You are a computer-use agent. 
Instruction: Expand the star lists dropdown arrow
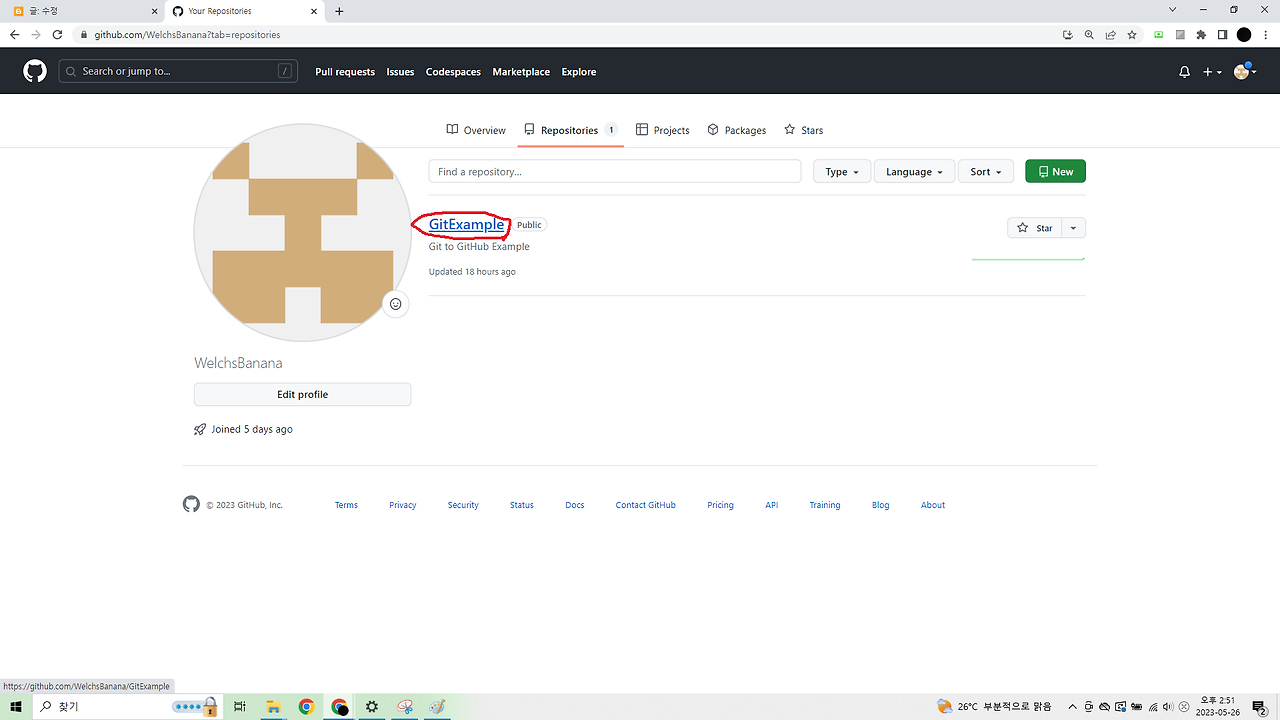1073,228
